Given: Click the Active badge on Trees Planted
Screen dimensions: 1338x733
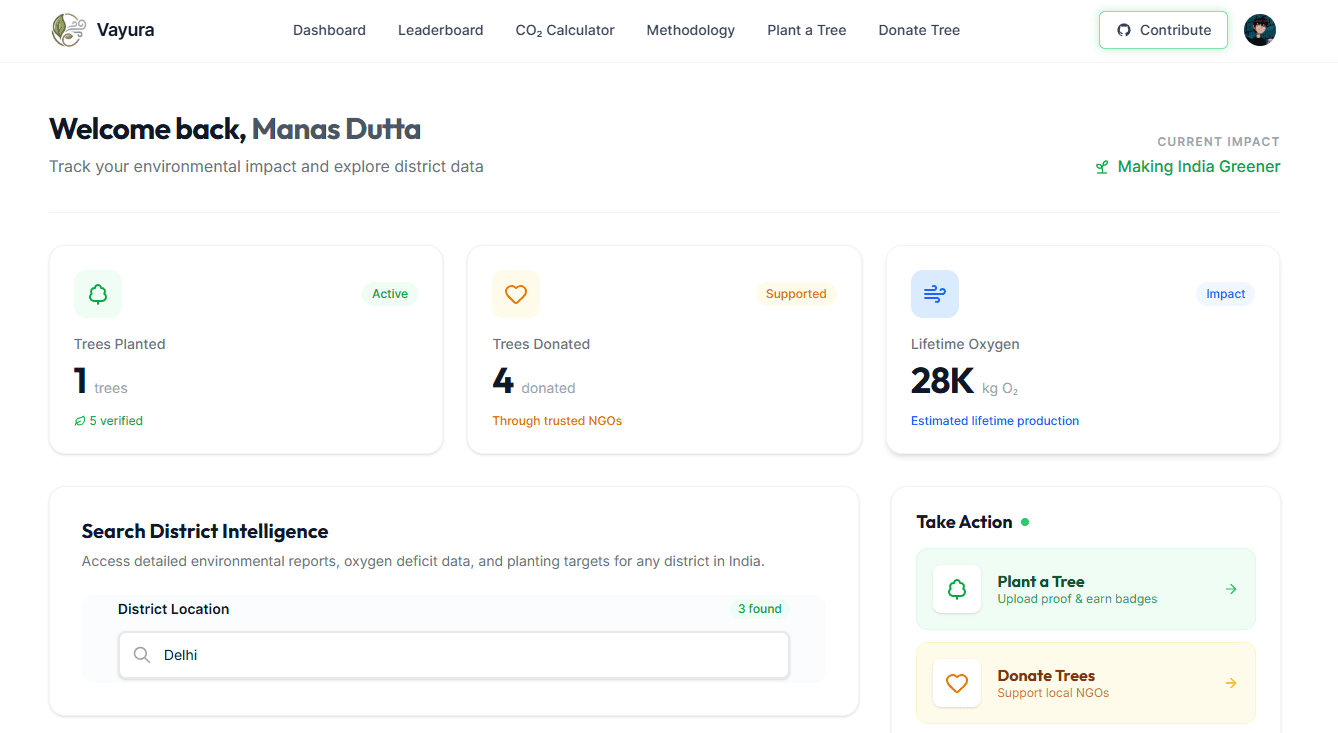Looking at the screenshot, I should tap(390, 294).
